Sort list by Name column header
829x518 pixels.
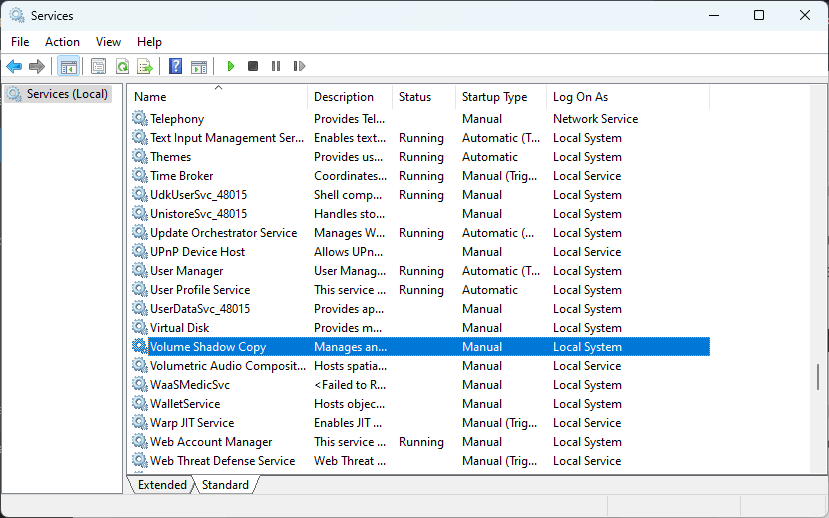tap(217, 97)
